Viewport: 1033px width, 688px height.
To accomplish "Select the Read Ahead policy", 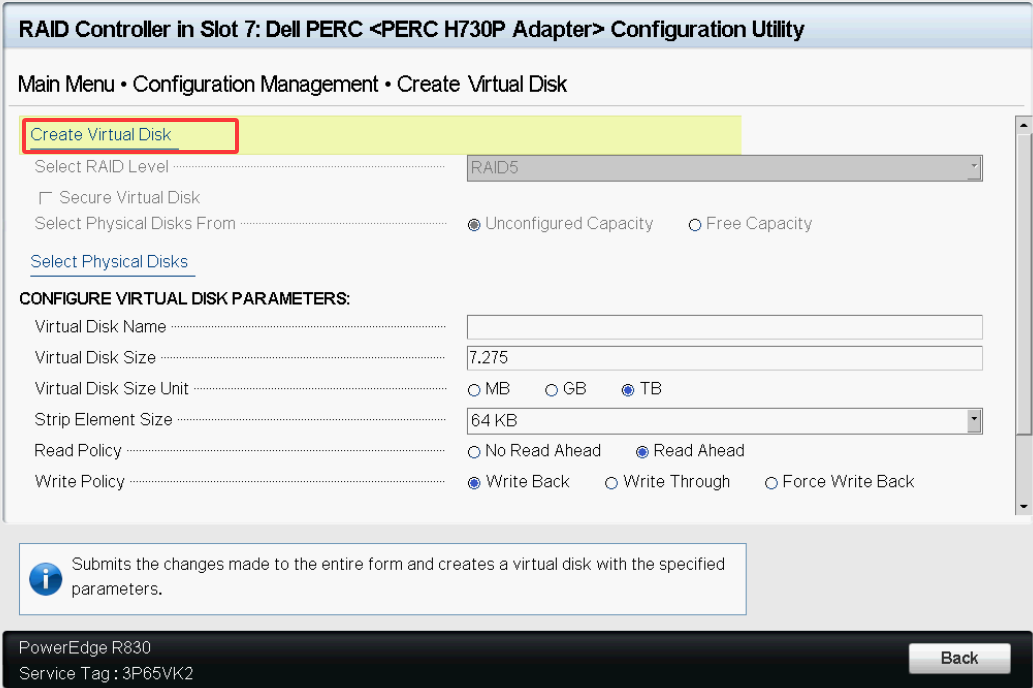I will pos(642,452).
